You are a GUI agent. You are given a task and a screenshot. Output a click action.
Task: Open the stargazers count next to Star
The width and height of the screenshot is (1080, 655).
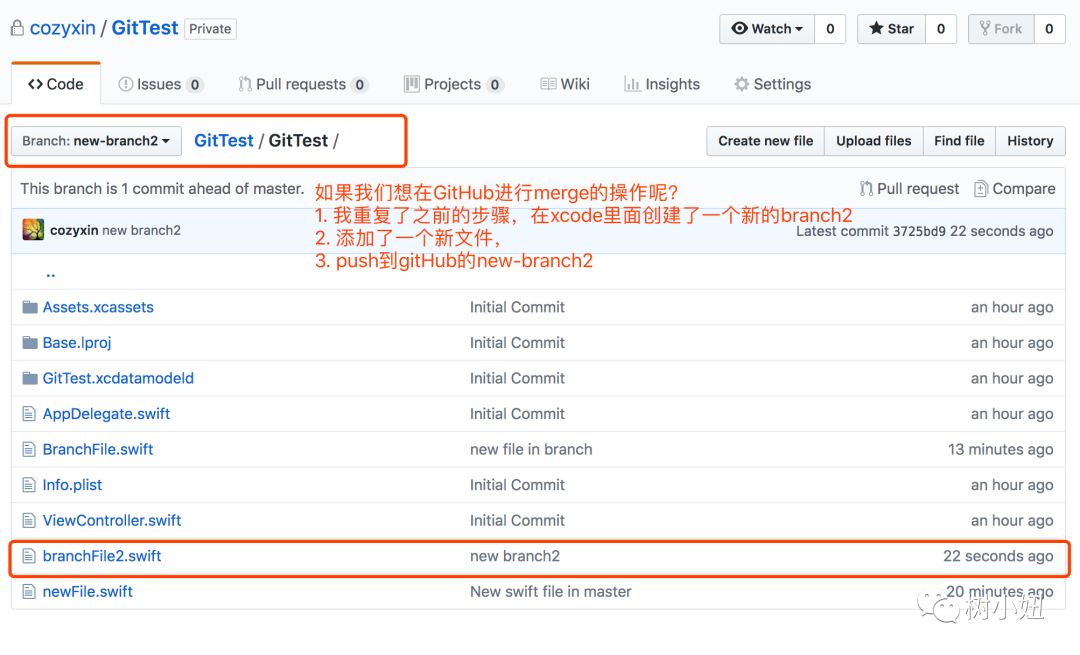[941, 29]
